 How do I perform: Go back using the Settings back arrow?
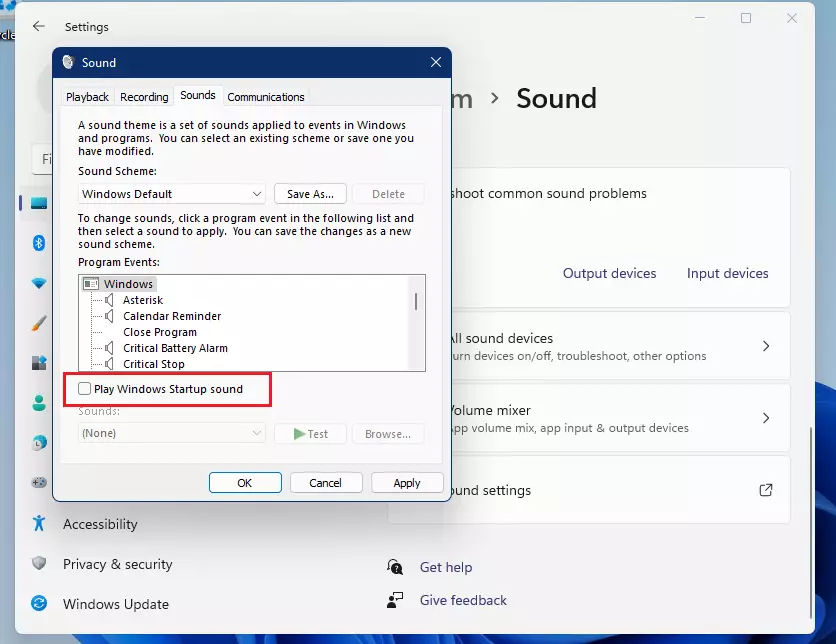[x=38, y=26]
